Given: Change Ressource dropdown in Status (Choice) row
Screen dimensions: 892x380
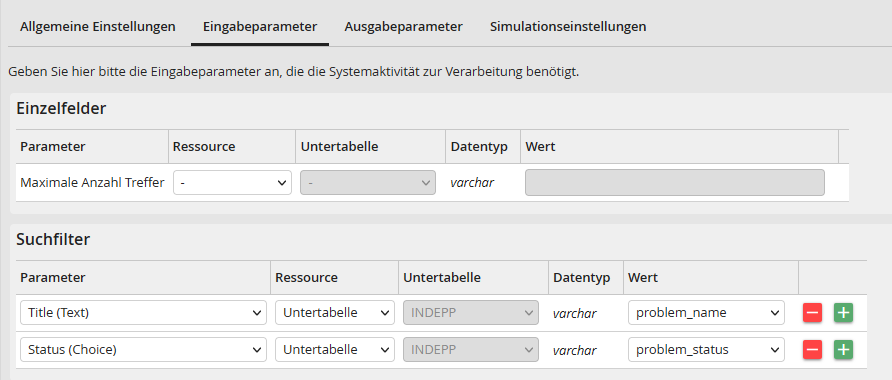Looking at the screenshot, I should [x=334, y=349].
